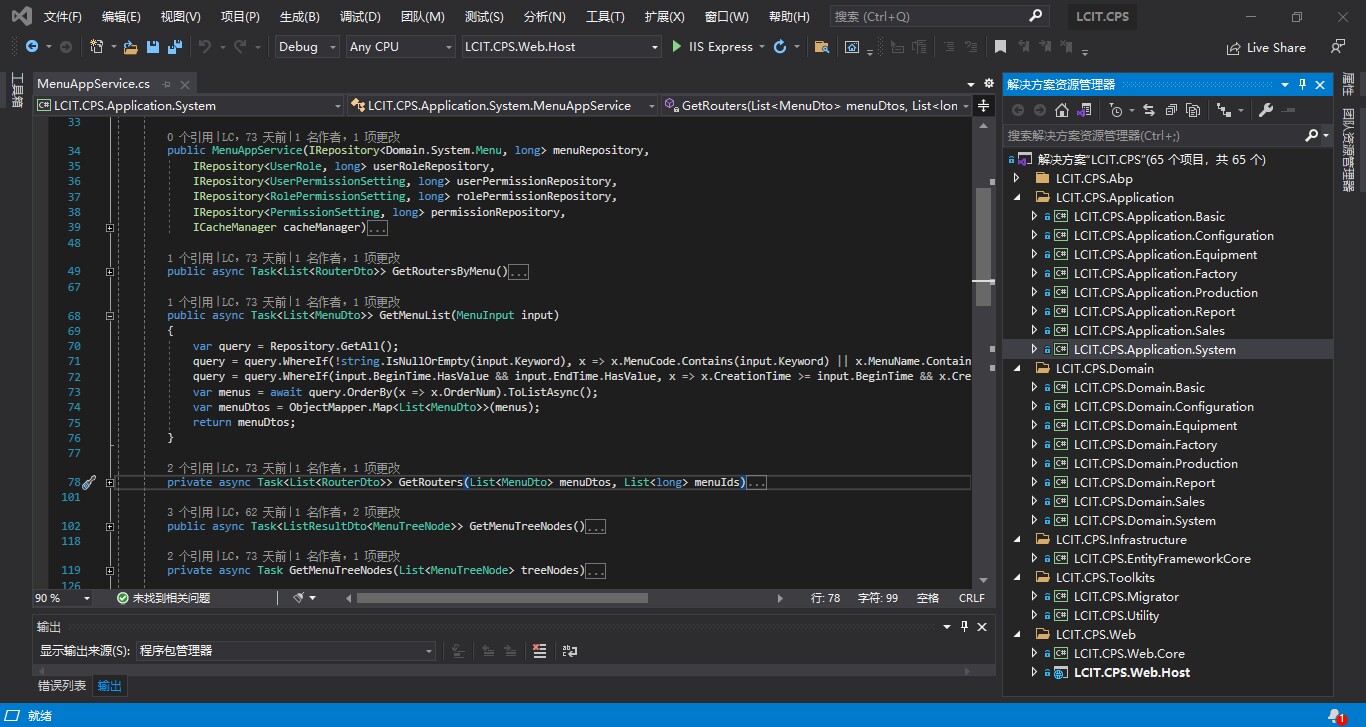This screenshot has height=727, width=1366.
Task: Click the browser refresh link icon
Action: click(780, 47)
